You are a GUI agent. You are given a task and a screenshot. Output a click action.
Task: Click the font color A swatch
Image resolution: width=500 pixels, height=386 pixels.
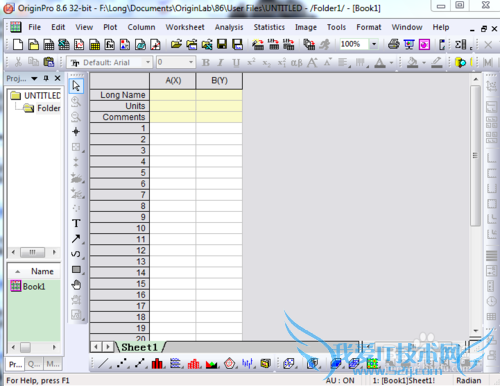coord(380,63)
